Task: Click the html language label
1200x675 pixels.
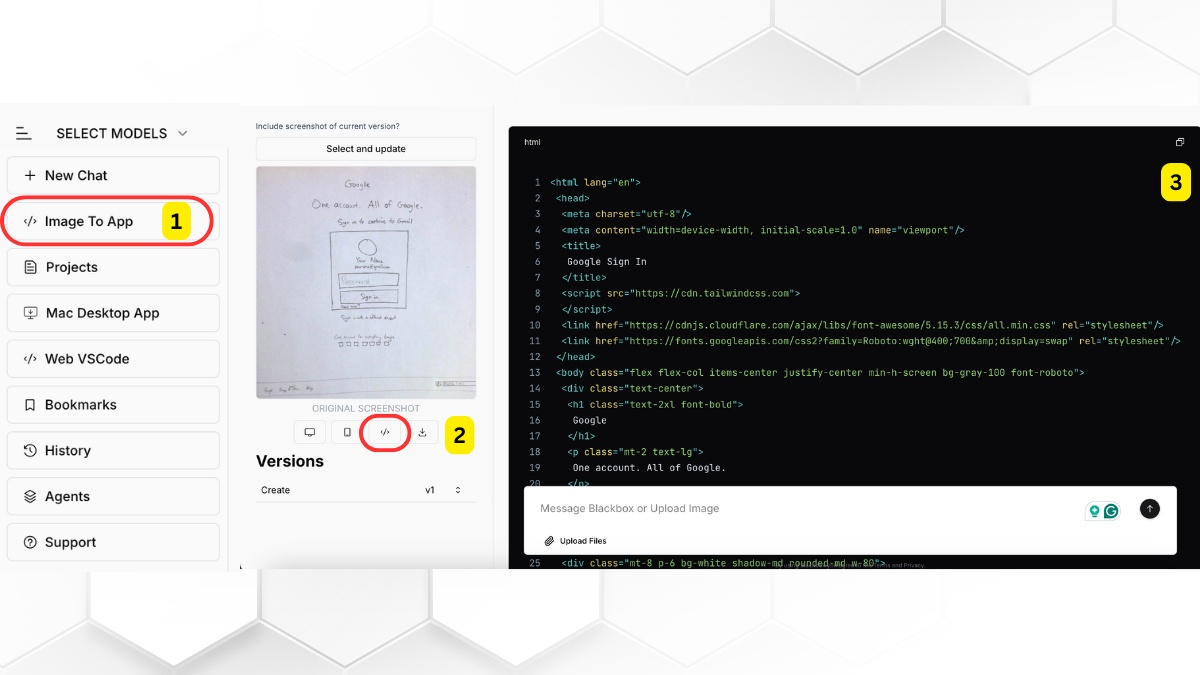Action: coord(532,142)
